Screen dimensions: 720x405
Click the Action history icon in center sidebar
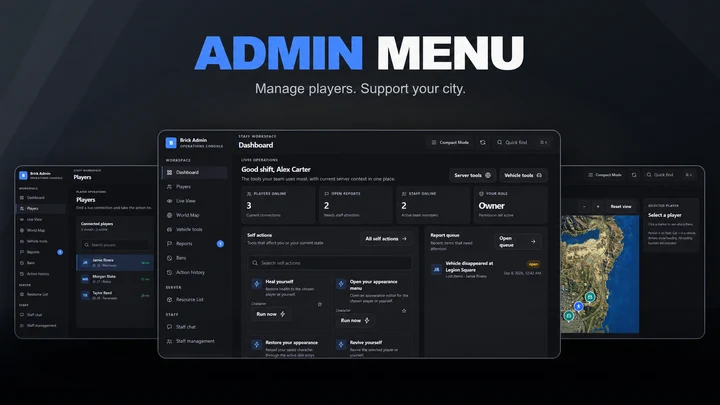point(169,272)
